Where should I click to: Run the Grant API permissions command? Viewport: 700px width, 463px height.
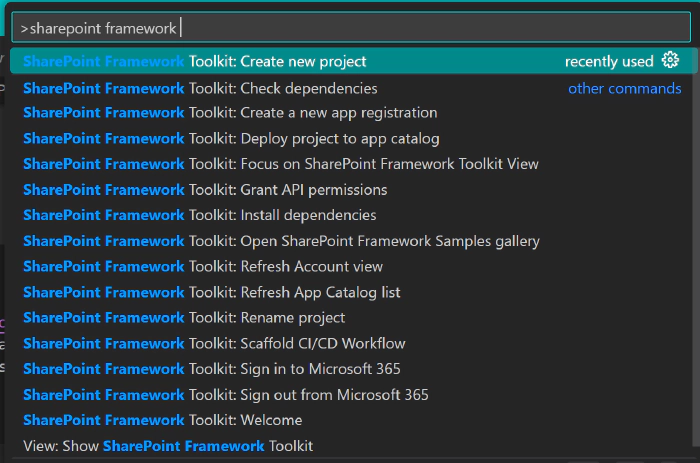pyautogui.click(x=205, y=190)
